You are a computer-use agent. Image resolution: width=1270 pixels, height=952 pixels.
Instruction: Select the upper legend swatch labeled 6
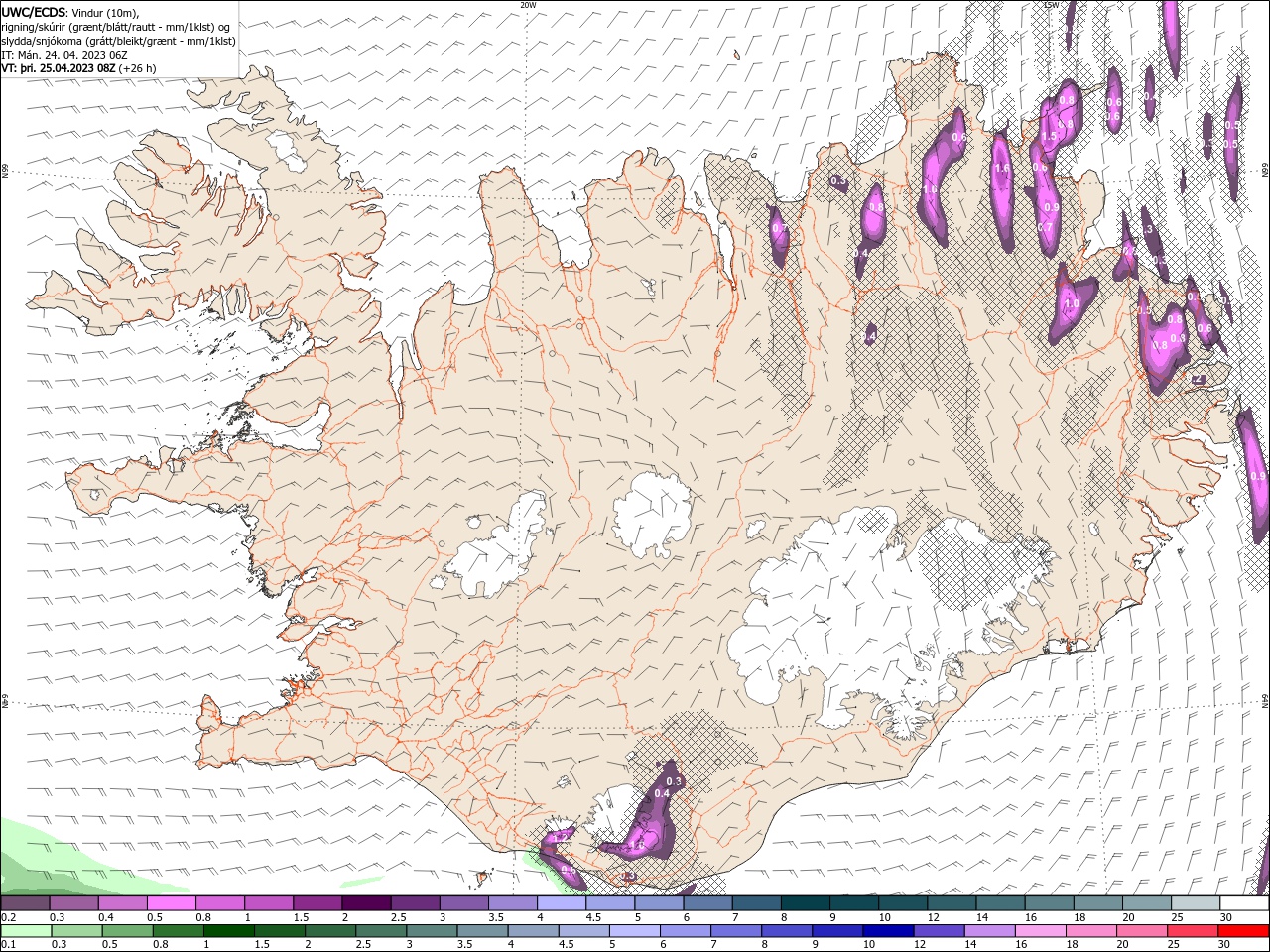point(706,903)
